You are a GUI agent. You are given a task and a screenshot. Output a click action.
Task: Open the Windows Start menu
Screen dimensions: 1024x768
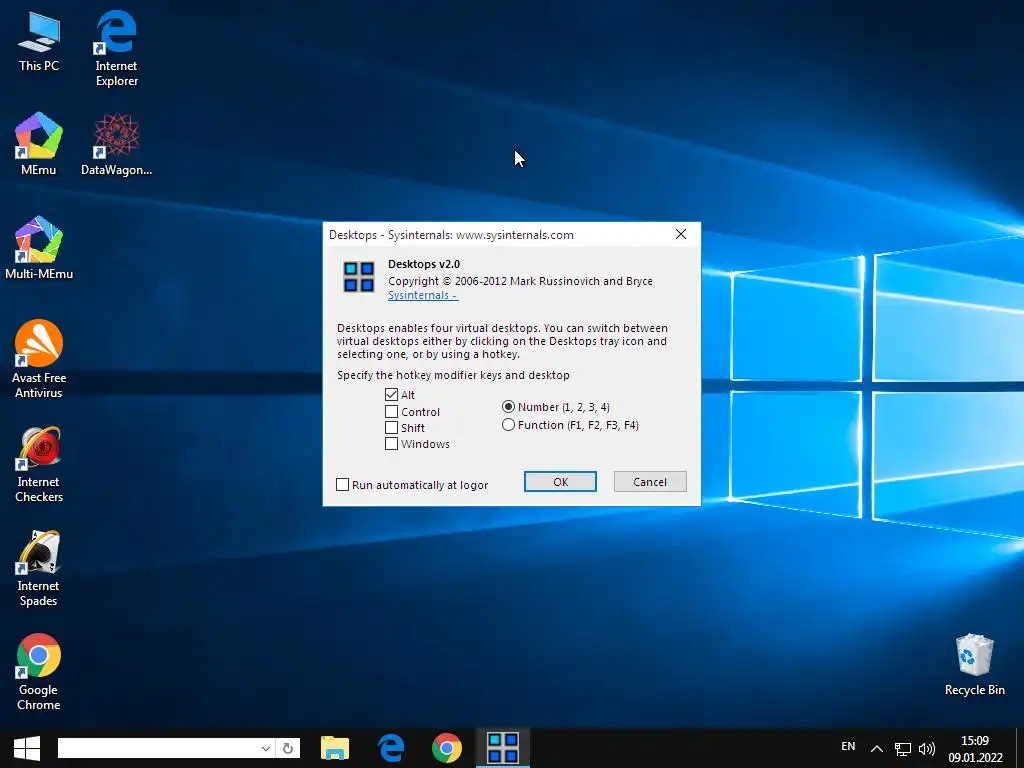27,748
